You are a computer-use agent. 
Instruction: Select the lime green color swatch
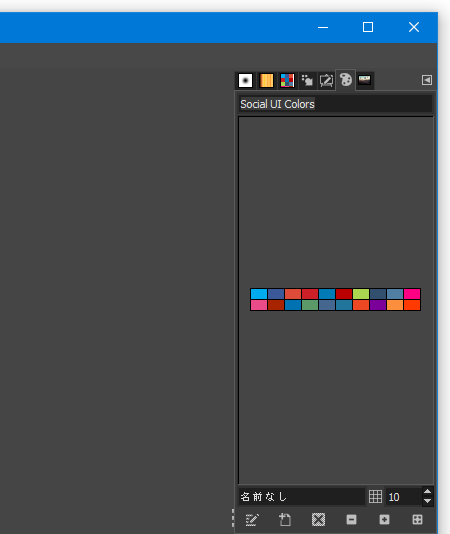(361, 294)
